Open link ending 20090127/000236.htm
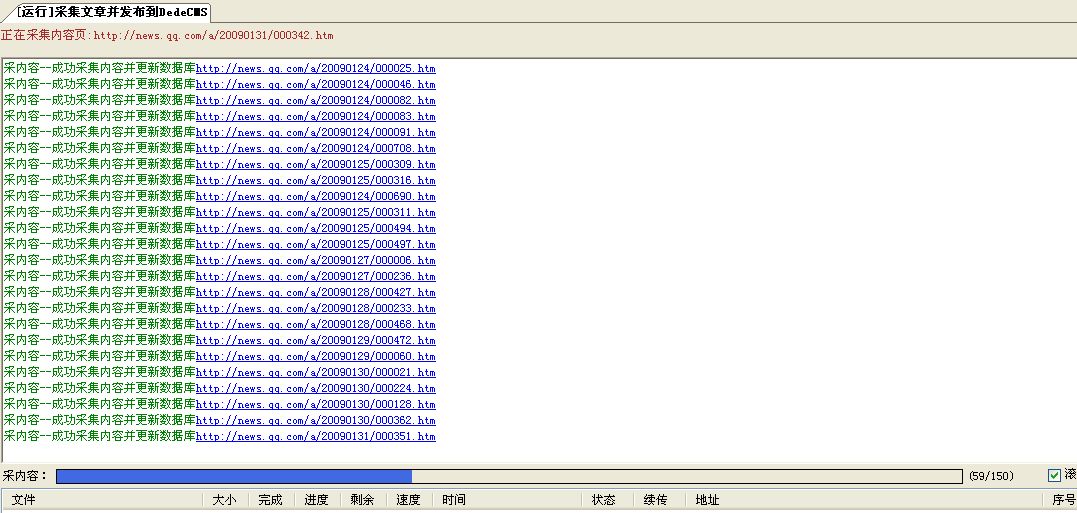Screen dimensions: 1077x513 315,276
